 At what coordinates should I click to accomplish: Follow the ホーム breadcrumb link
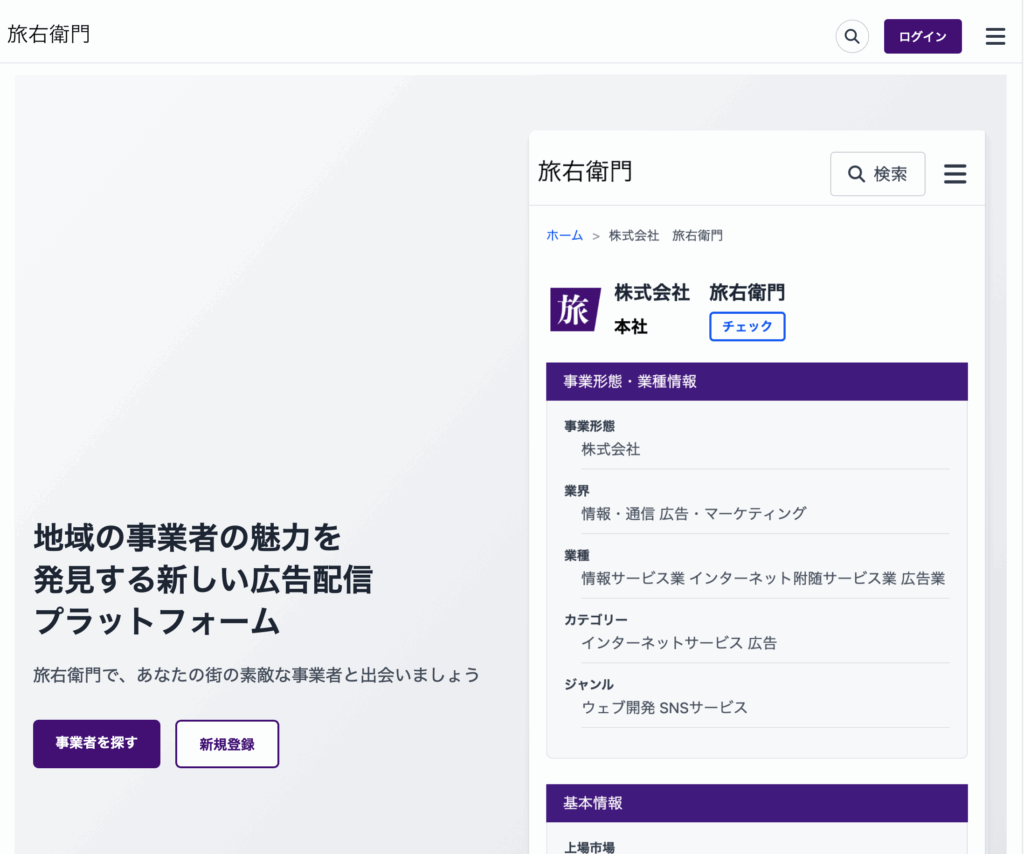click(564, 235)
